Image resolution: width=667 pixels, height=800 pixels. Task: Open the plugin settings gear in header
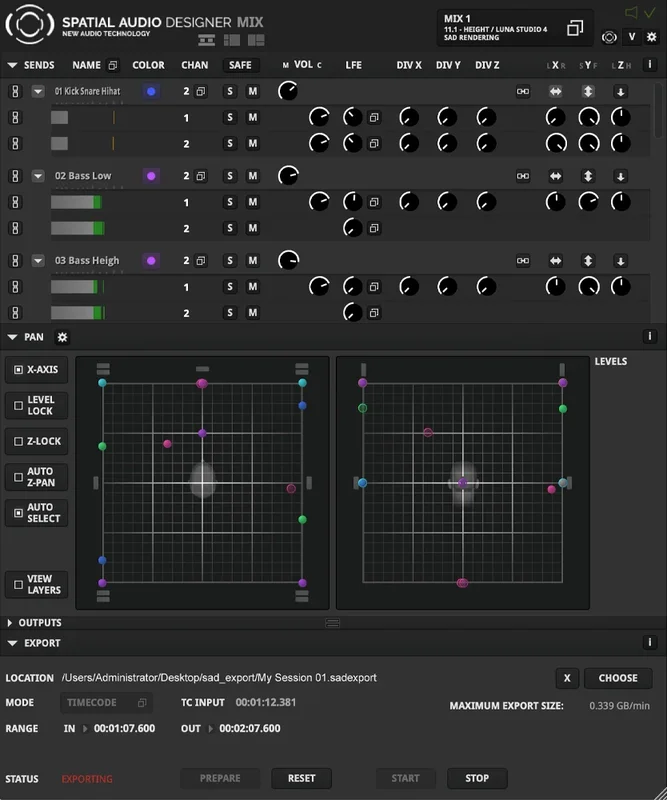pyautogui.click(x=652, y=37)
